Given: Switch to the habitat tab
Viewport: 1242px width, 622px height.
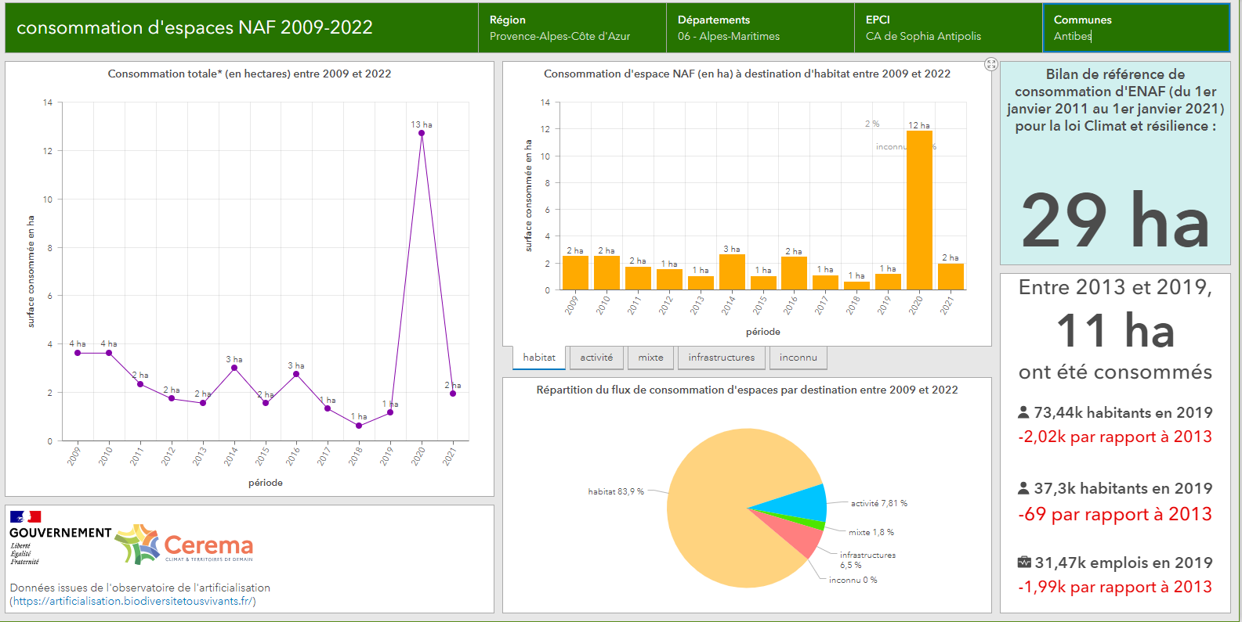Looking at the screenshot, I should pos(539,357).
